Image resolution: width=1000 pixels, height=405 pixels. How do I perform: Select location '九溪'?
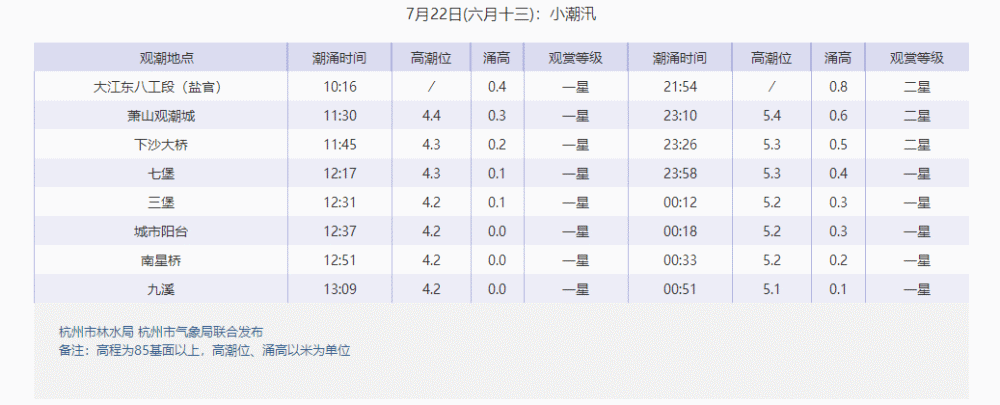[x=161, y=290]
